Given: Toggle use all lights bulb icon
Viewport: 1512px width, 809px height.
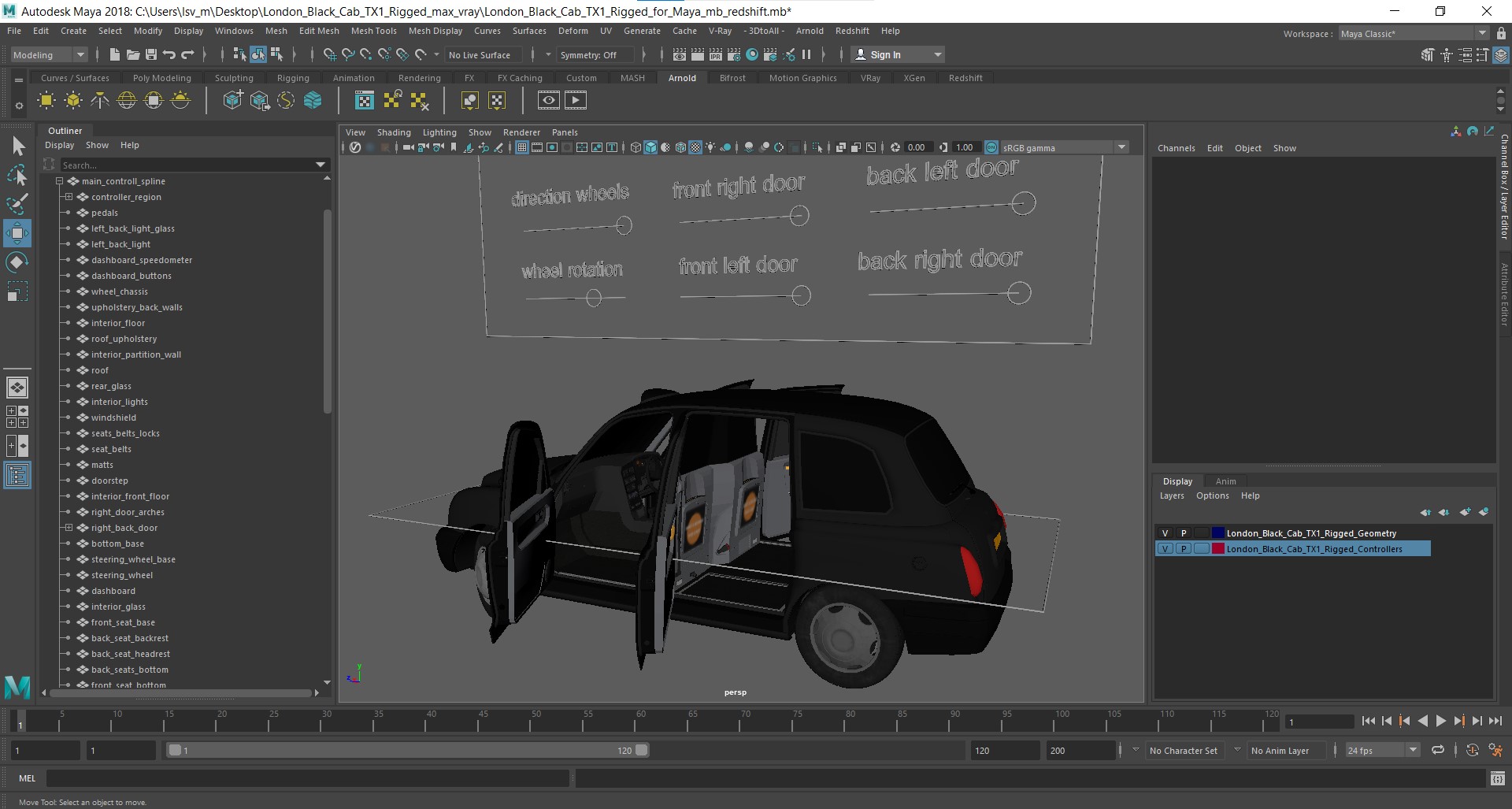Looking at the screenshot, I should [710, 147].
